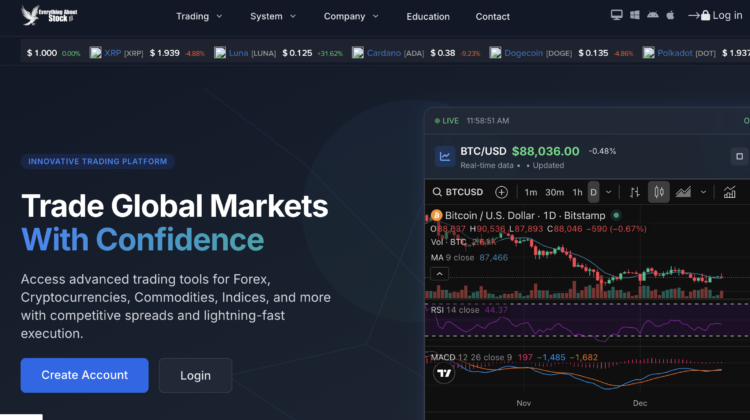750x420 pixels.
Task: Select the Area chart style icon
Action: tap(683, 192)
